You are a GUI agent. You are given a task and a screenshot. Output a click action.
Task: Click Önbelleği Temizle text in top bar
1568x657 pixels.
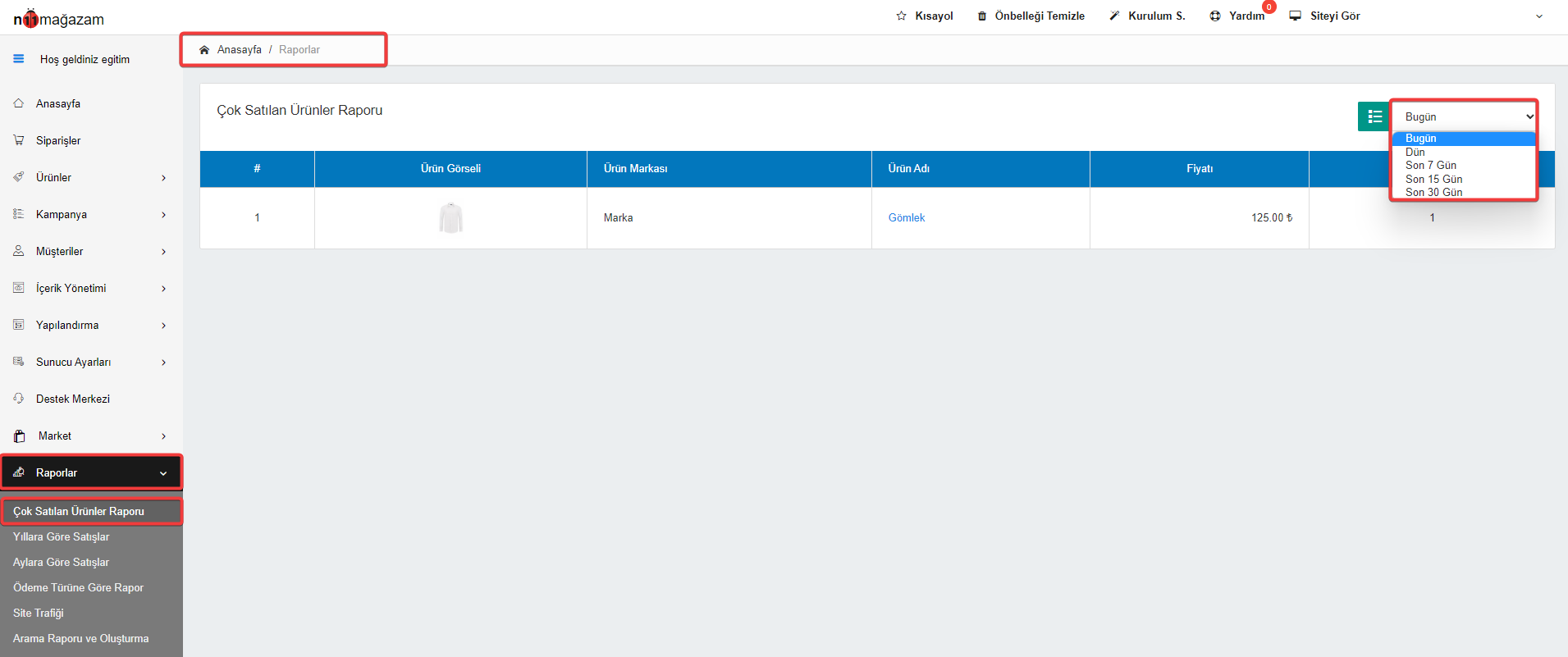point(1040,16)
